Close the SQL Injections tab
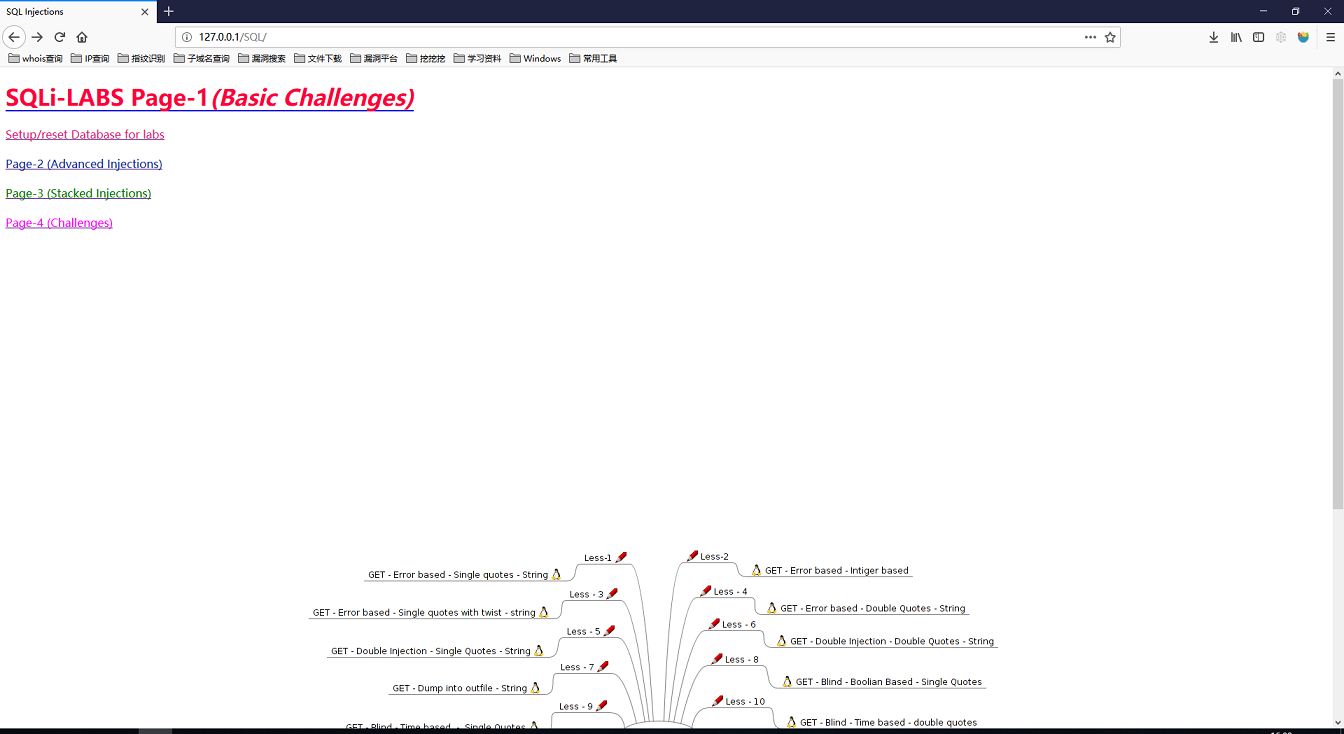 [x=144, y=12]
